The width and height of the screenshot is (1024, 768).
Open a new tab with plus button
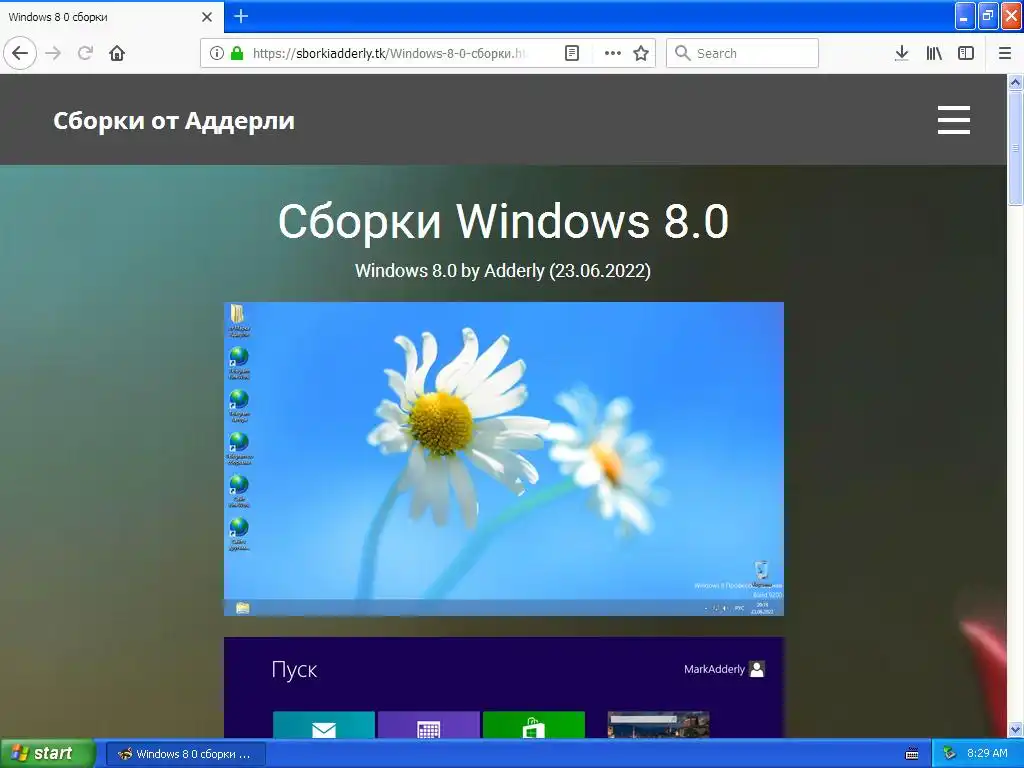pos(241,16)
